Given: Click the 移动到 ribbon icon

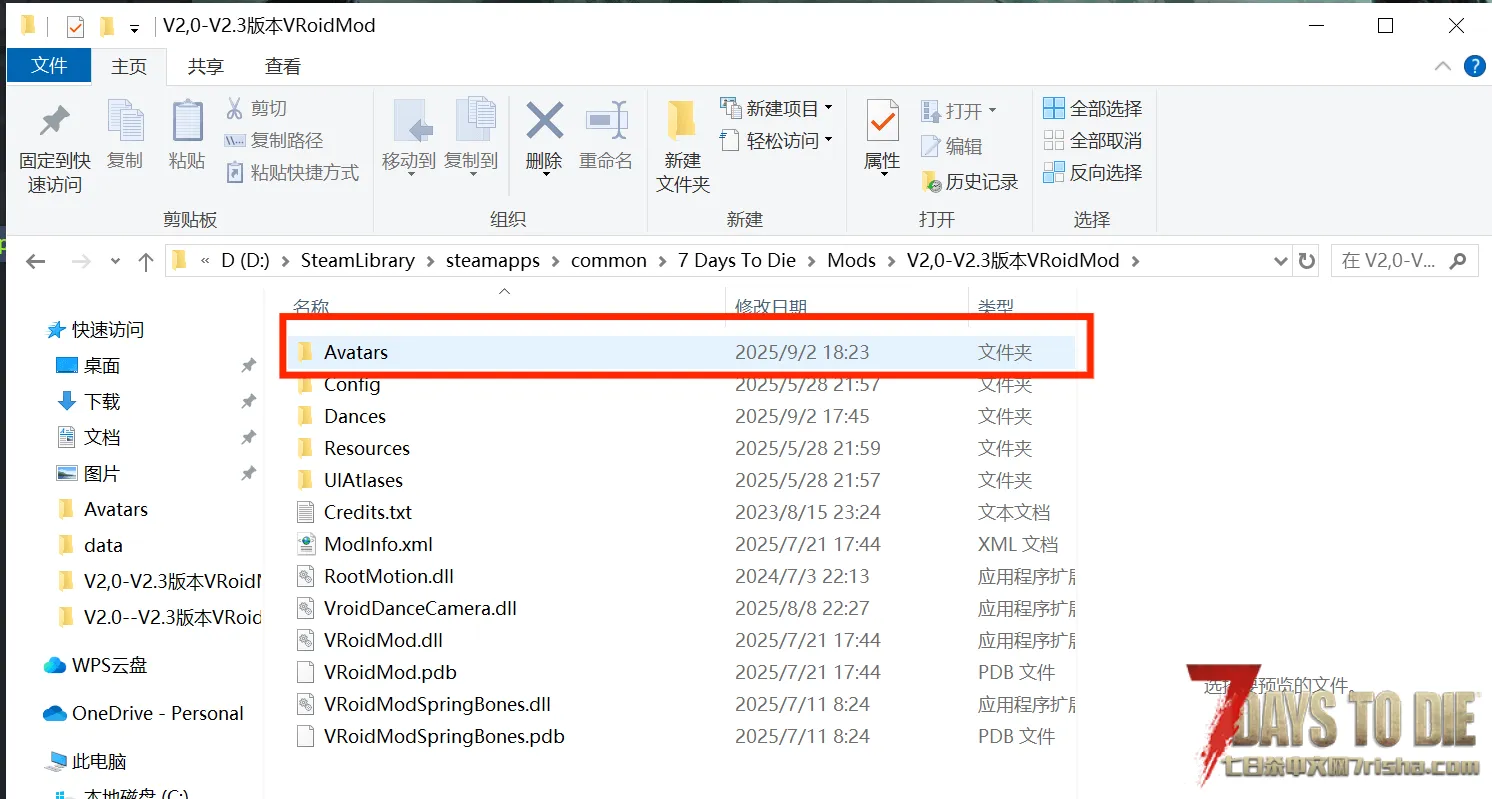Looking at the screenshot, I should coord(409,138).
